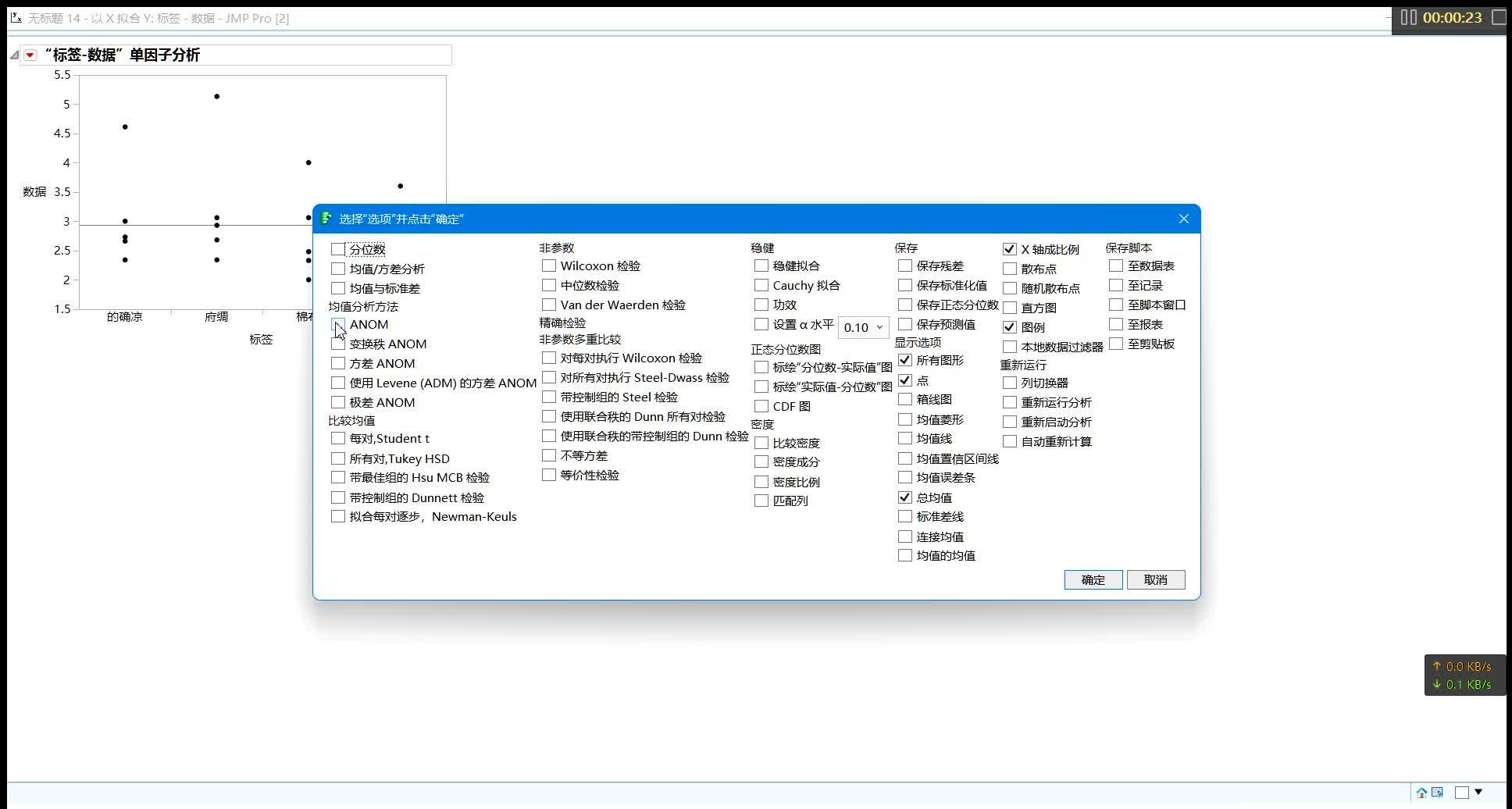Viewport: 1512px width, 809px height.
Task: Check 保存残差 option
Action: click(905, 266)
